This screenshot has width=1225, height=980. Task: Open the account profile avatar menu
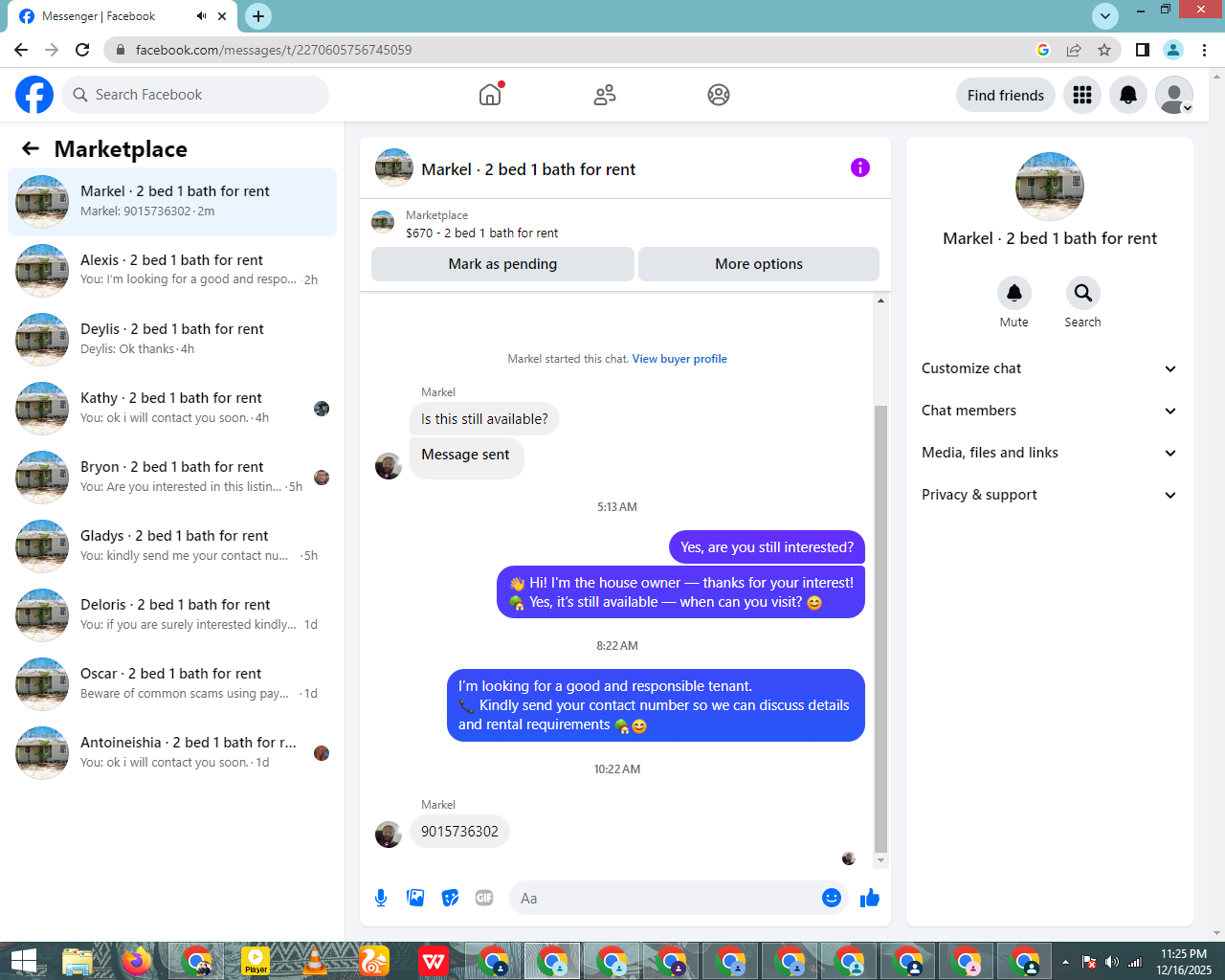pos(1174,95)
